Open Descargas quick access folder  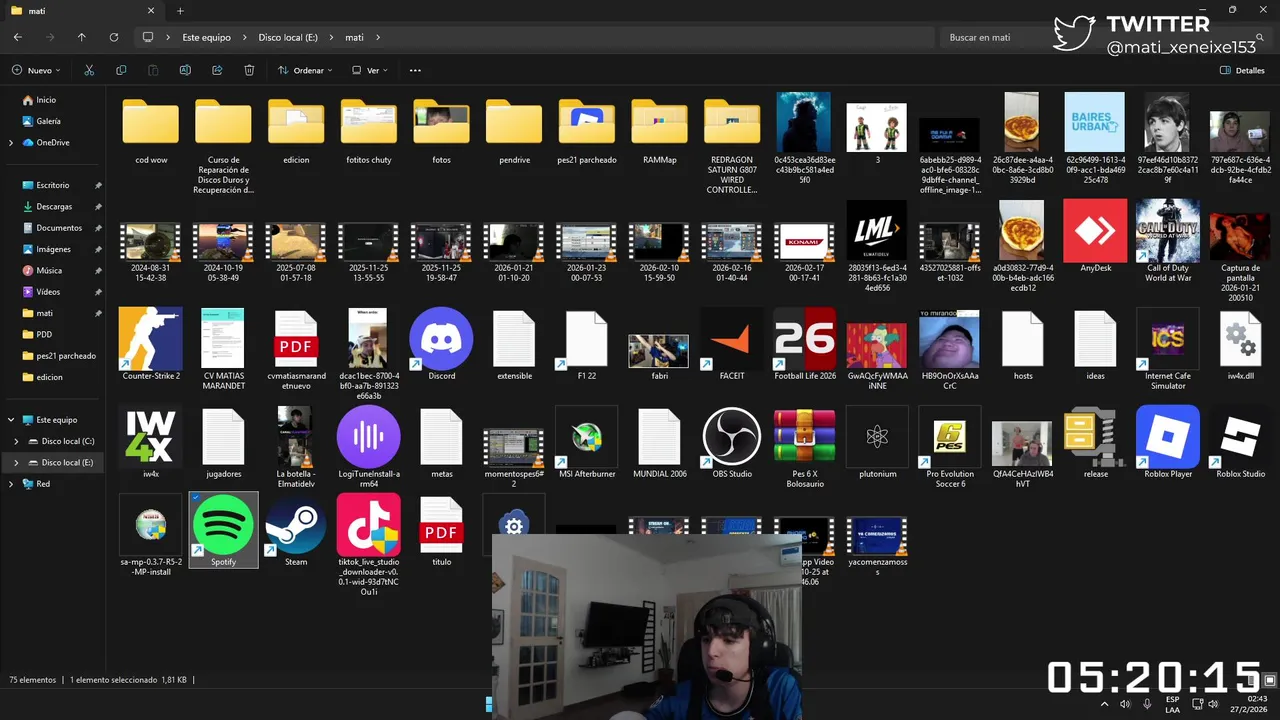point(53,207)
